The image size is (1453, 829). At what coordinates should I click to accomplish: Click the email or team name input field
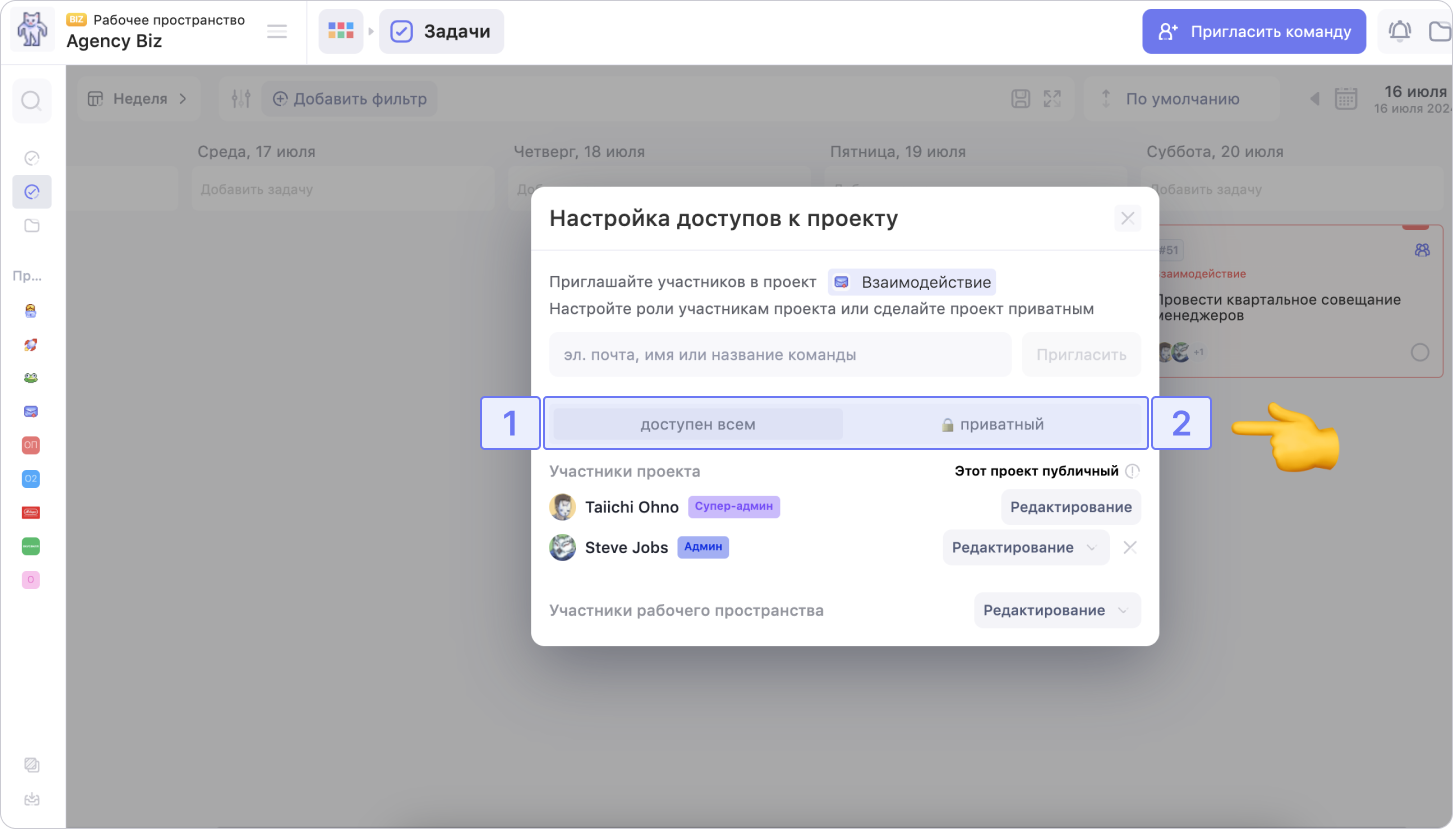(779, 355)
